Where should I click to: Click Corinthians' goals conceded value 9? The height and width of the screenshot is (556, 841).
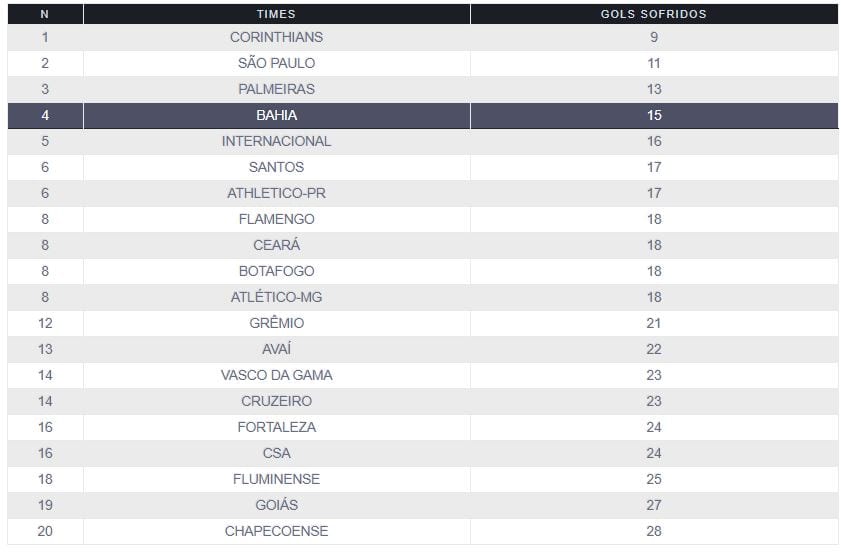coord(653,37)
